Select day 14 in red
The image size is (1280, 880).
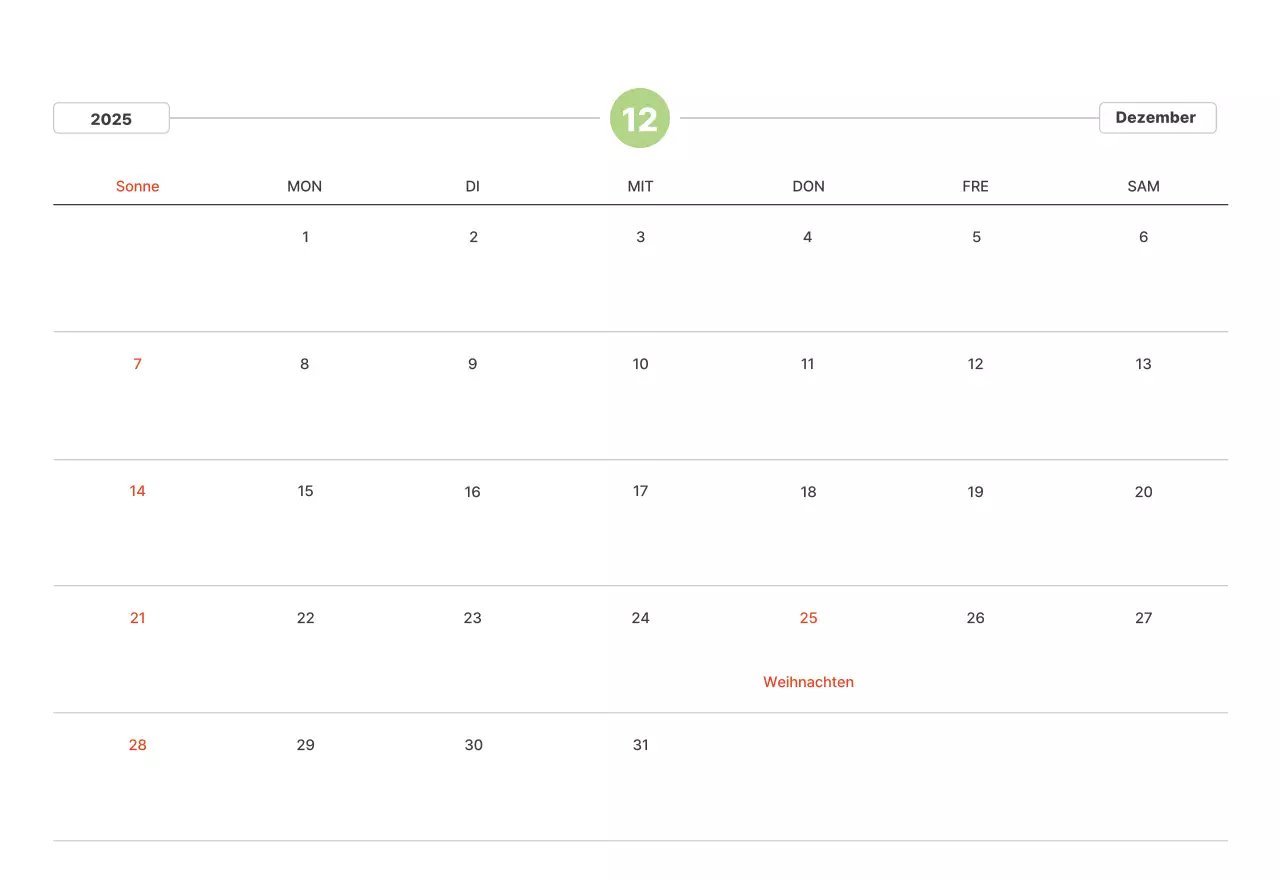137,491
